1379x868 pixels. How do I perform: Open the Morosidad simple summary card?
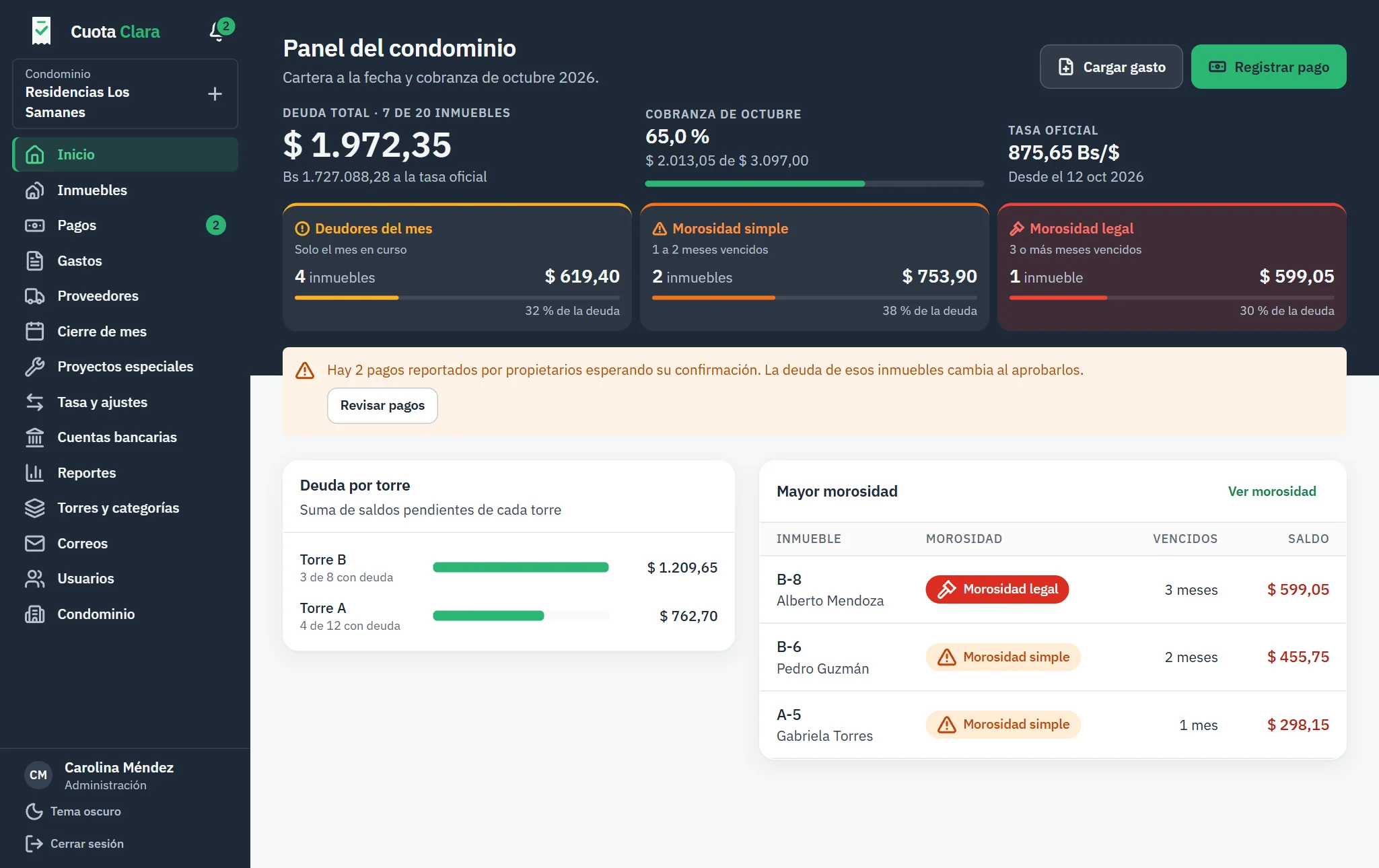(x=814, y=267)
